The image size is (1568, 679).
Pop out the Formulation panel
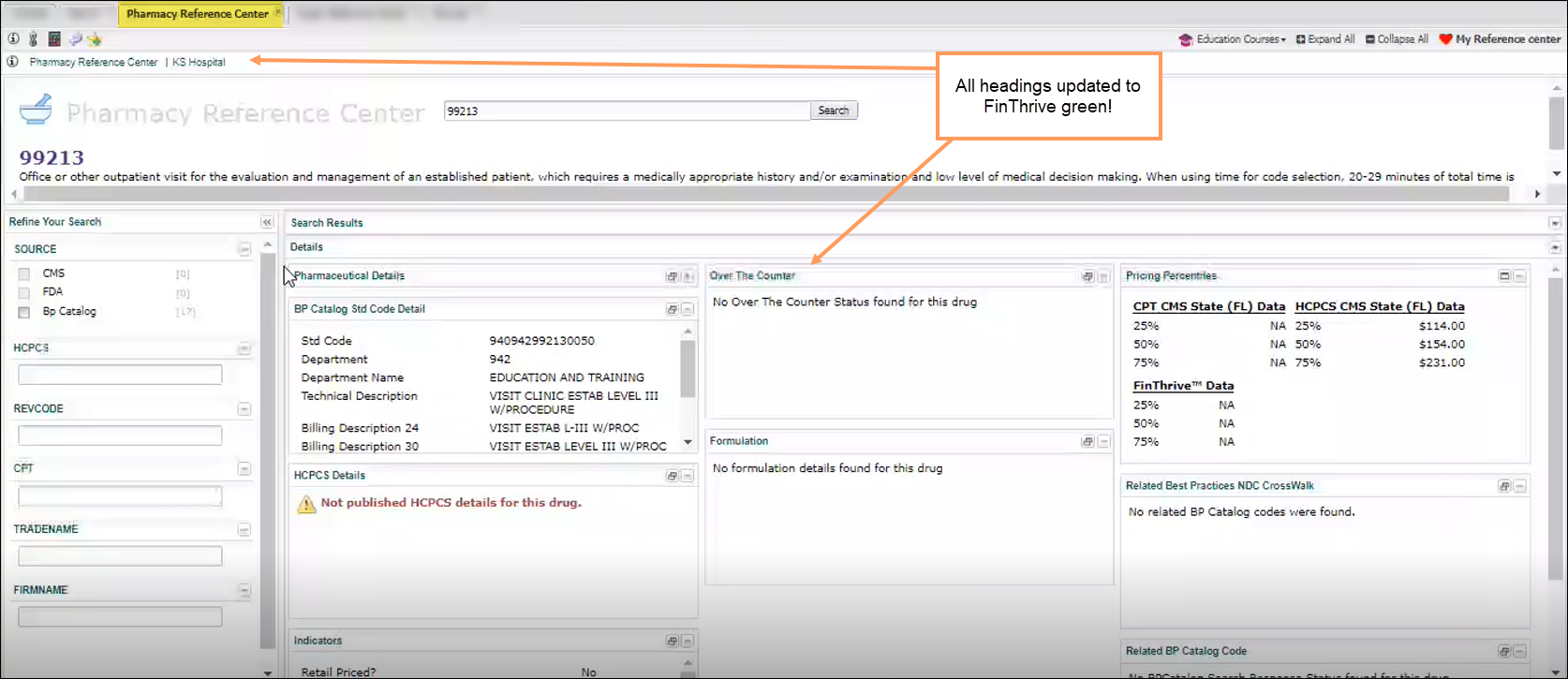point(1087,442)
